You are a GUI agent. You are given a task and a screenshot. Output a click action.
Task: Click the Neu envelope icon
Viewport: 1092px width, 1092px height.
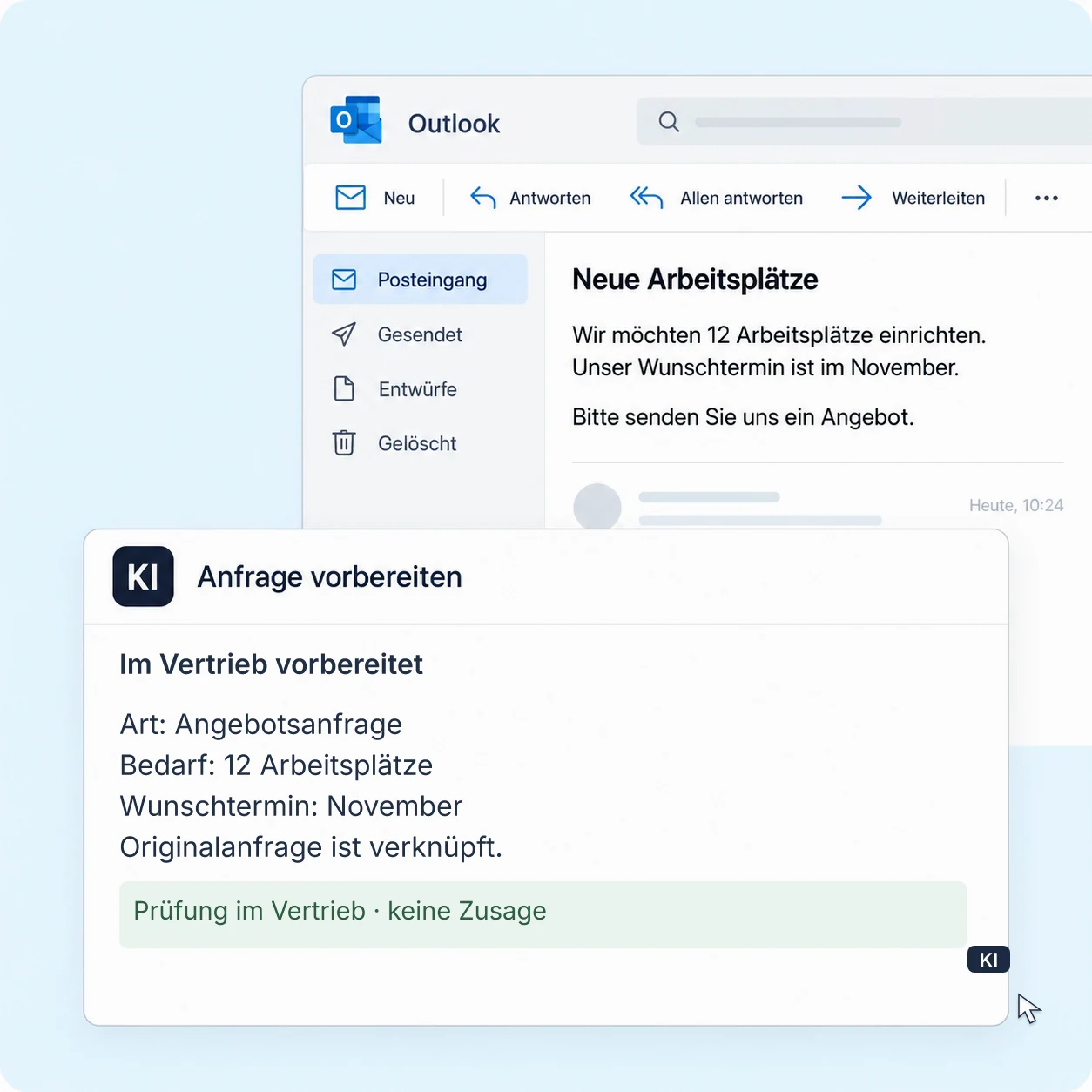(x=351, y=198)
